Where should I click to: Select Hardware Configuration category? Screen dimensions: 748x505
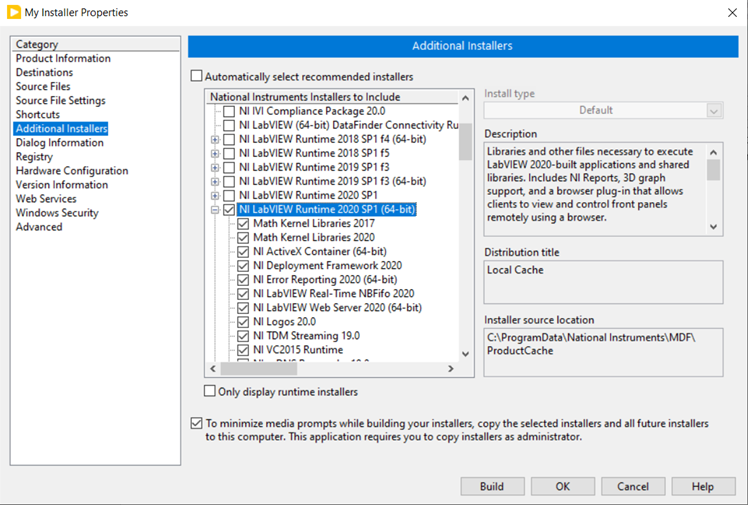[x=72, y=171]
